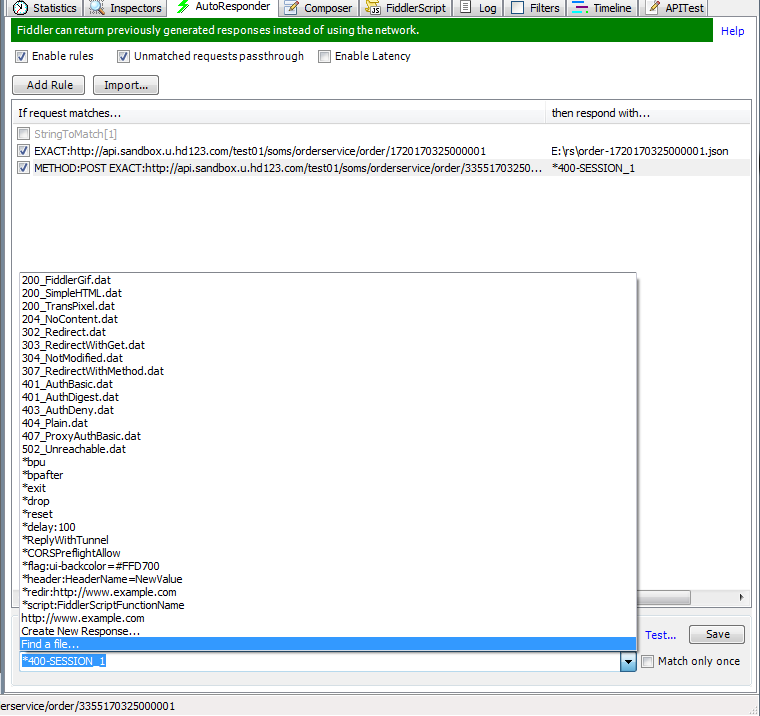The image size is (760, 716).
Task: Click the Save button
Action: tap(717, 634)
